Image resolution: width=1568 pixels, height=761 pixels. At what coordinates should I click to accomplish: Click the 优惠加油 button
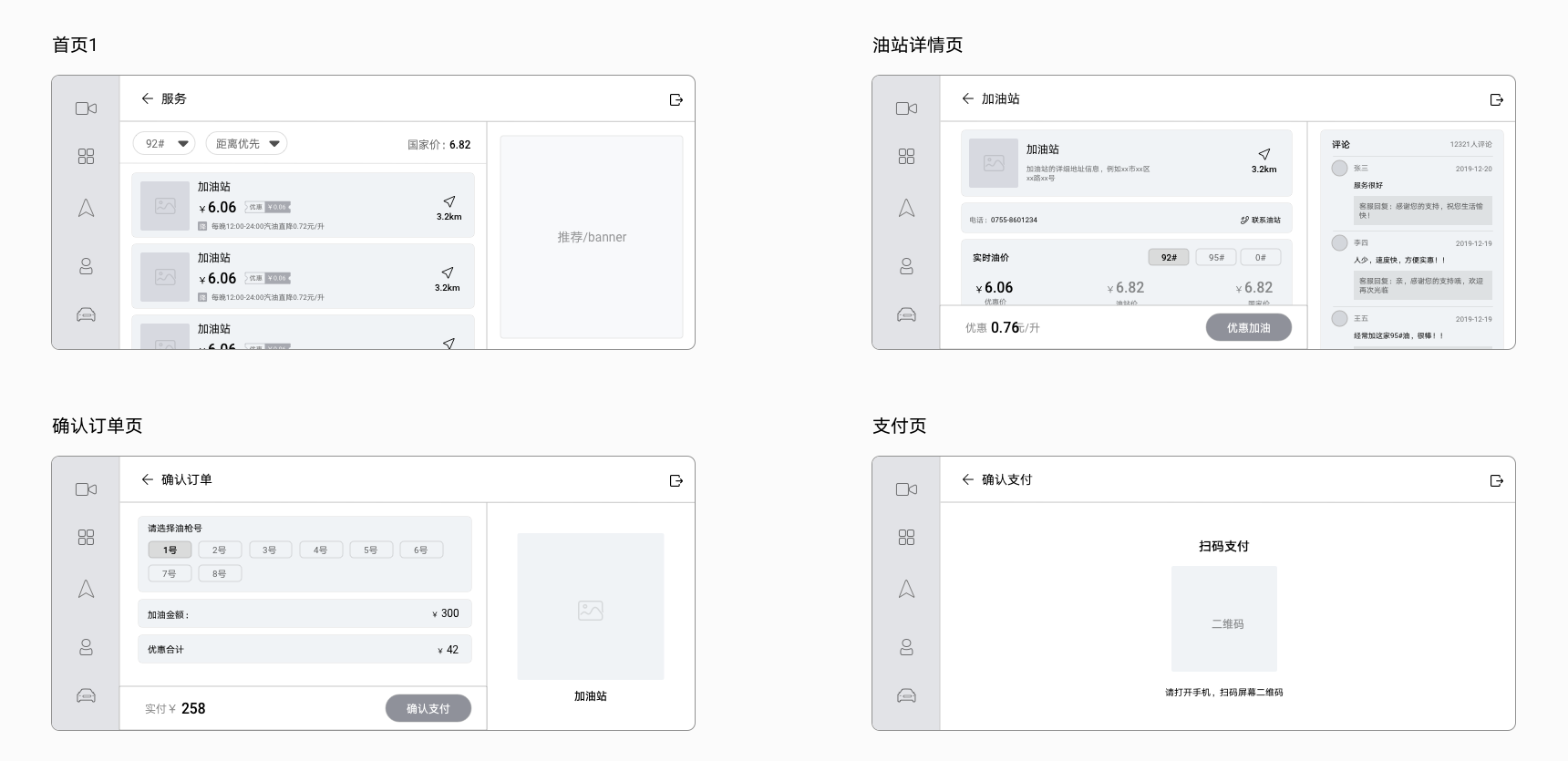[1249, 328]
